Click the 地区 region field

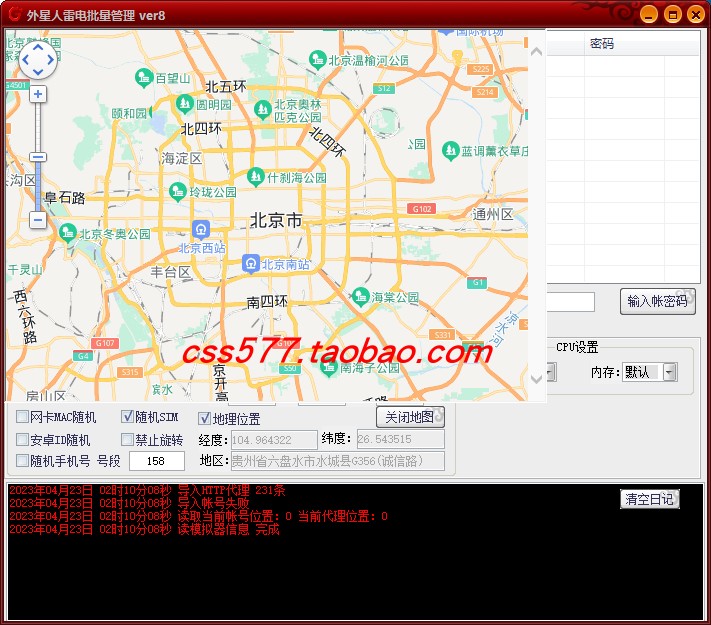(337, 461)
